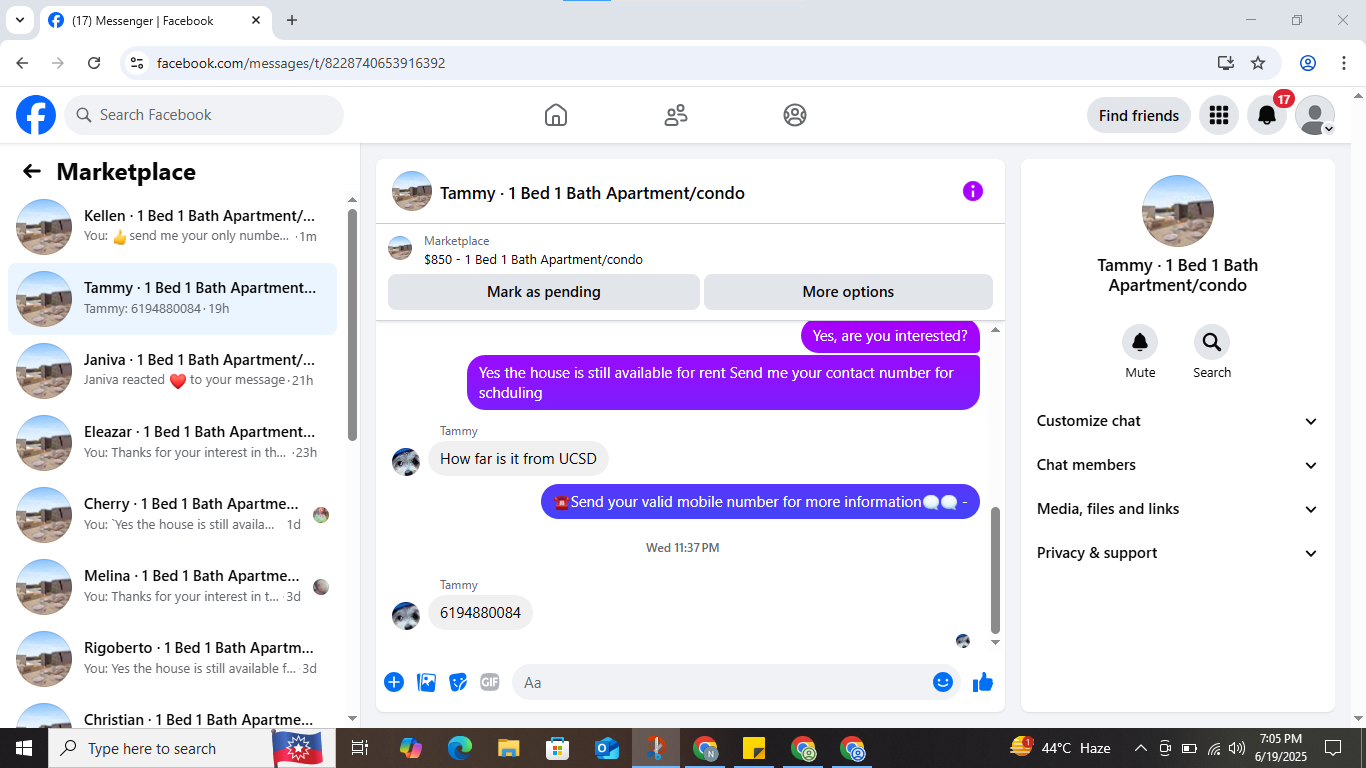Open the Windows Start menu
This screenshot has height=768, width=1366.
coord(24,748)
